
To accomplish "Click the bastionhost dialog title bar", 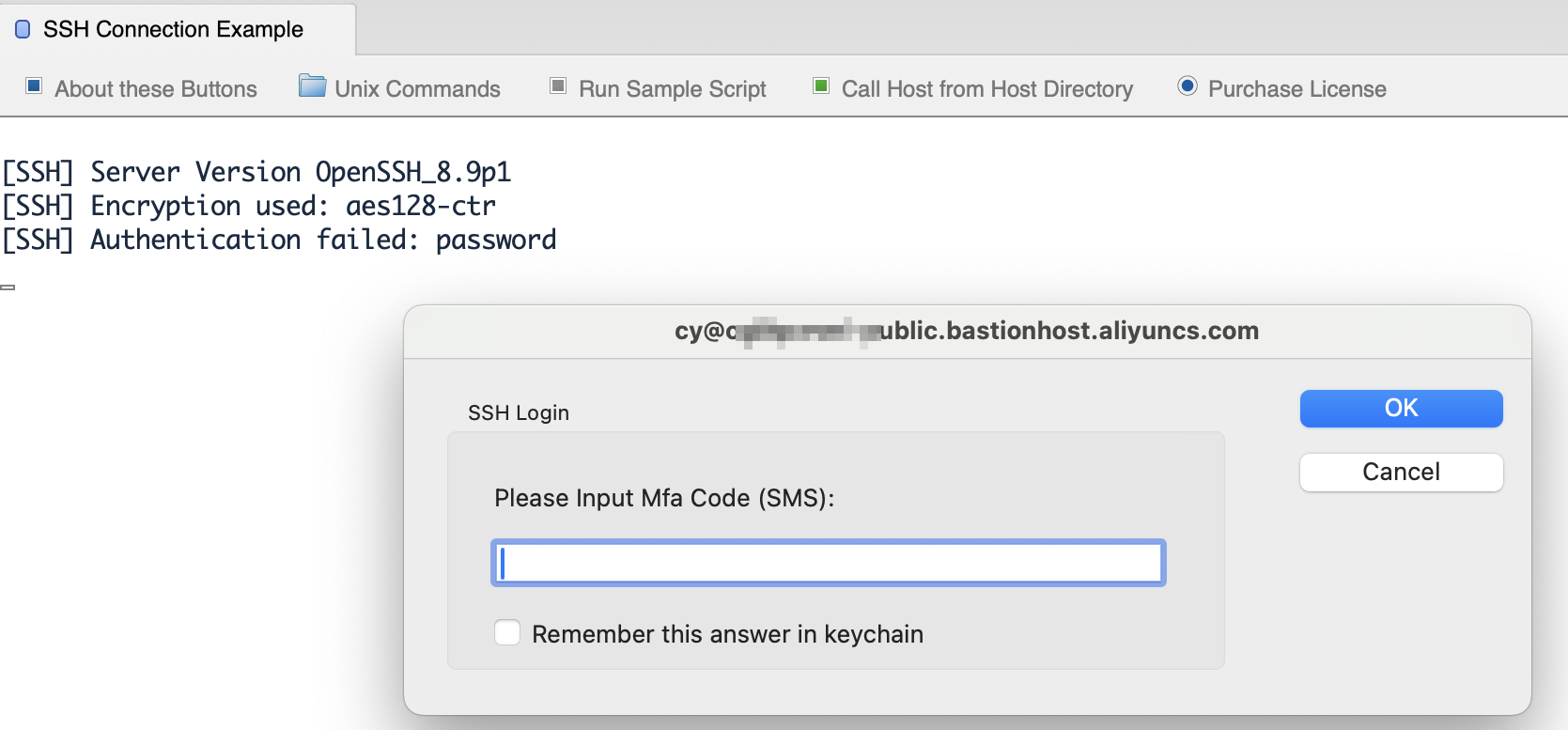I will 967,332.
